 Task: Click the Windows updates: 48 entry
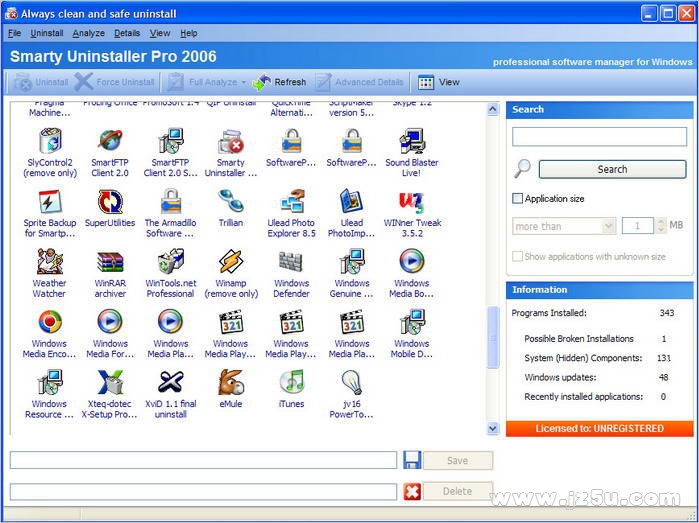point(596,377)
